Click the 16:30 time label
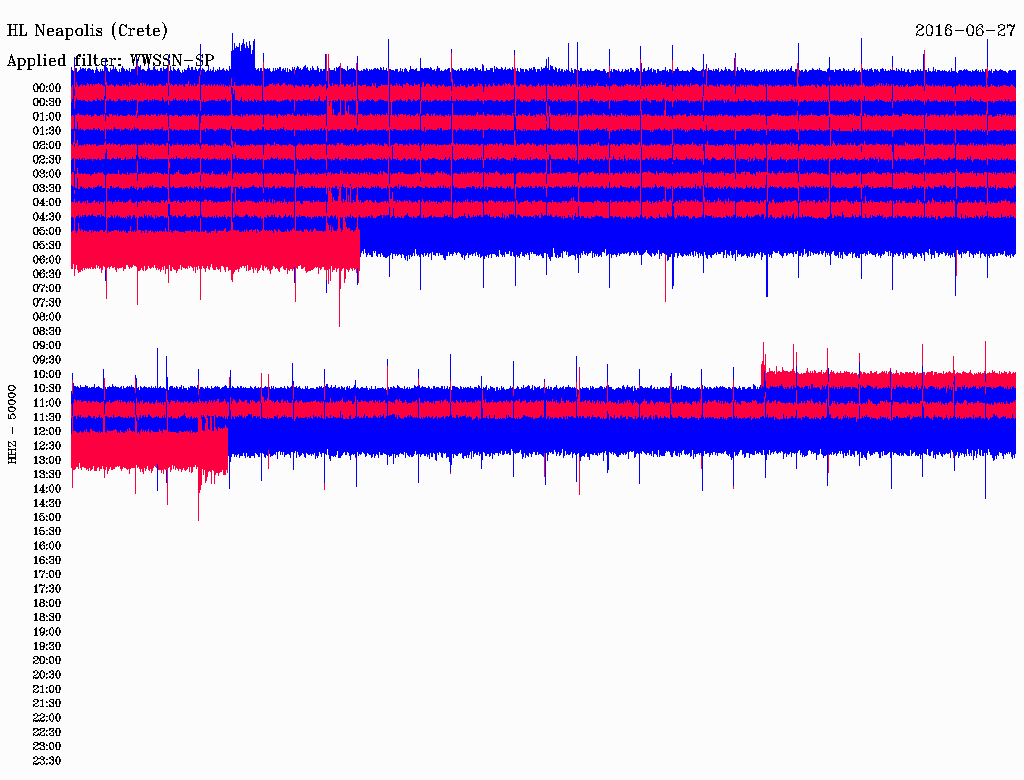 (x=47, y=561)
